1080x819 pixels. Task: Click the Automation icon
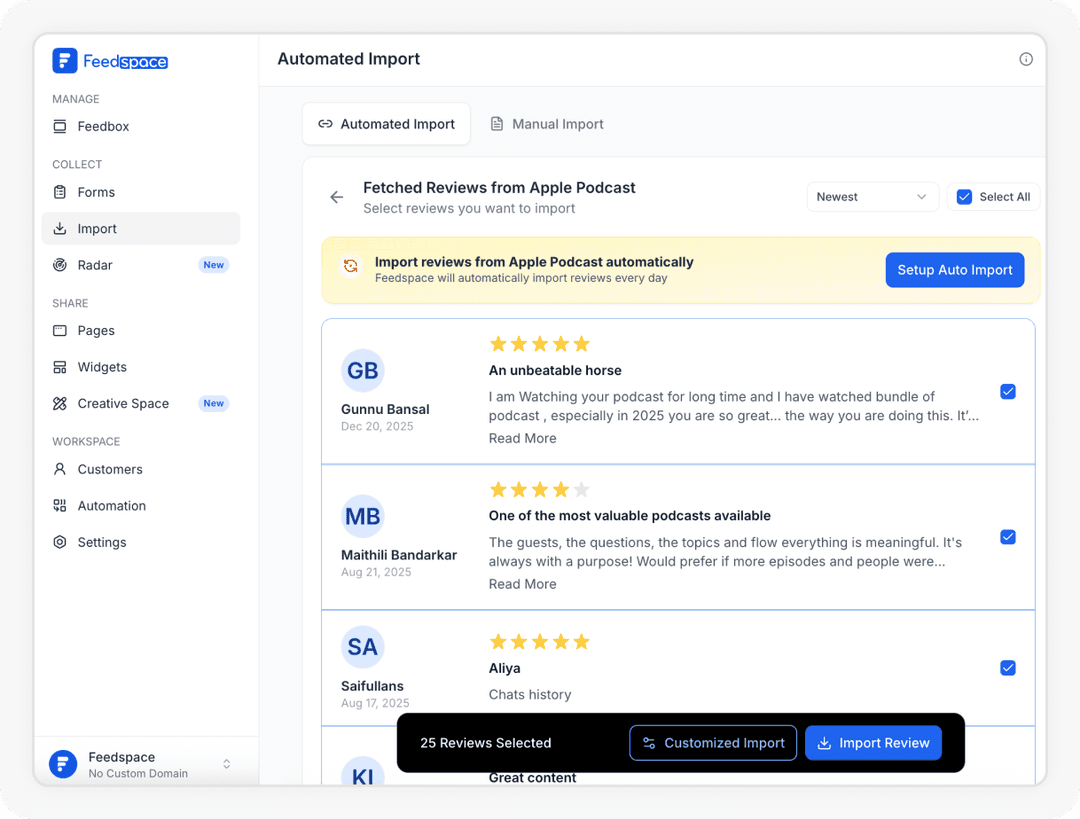pos(60,506)
